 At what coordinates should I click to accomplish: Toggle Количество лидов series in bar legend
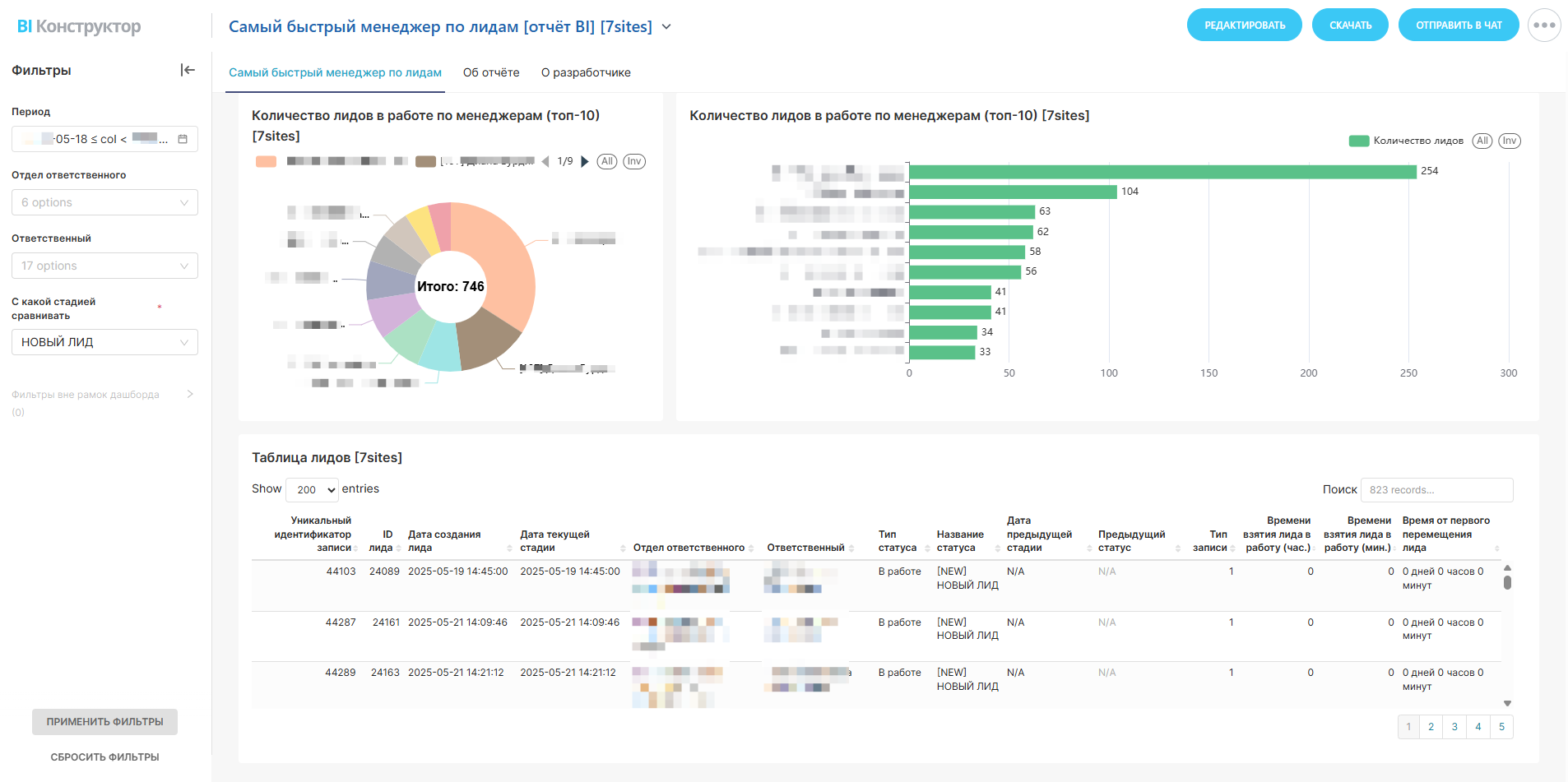coord(1406,141)
